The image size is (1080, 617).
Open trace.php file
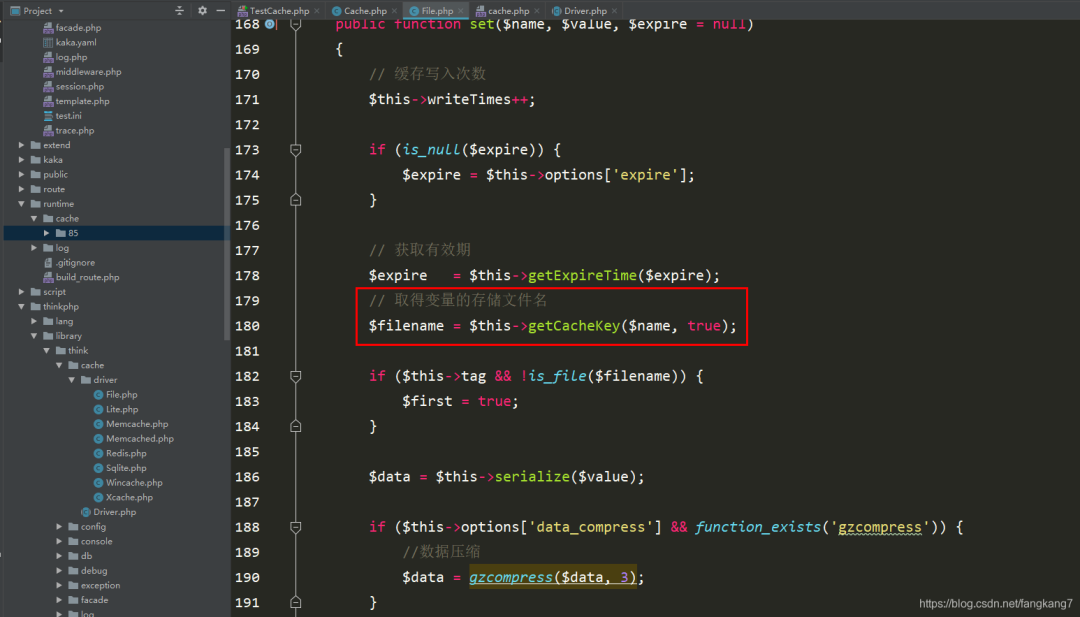click(x=69, y=131)
